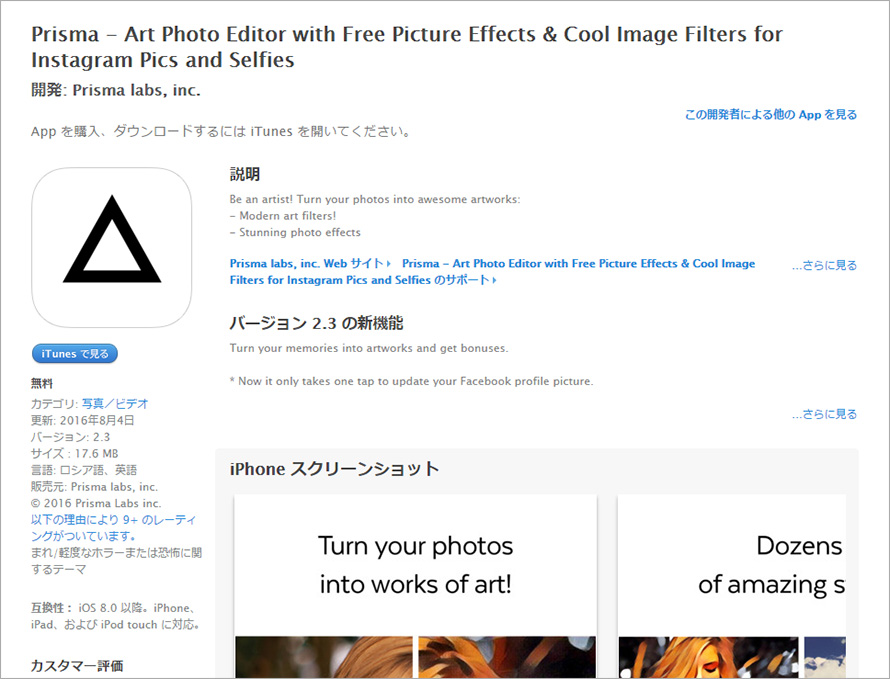
Task: Click the 'カスタマー評価' heading
Action: pos(77,665)
